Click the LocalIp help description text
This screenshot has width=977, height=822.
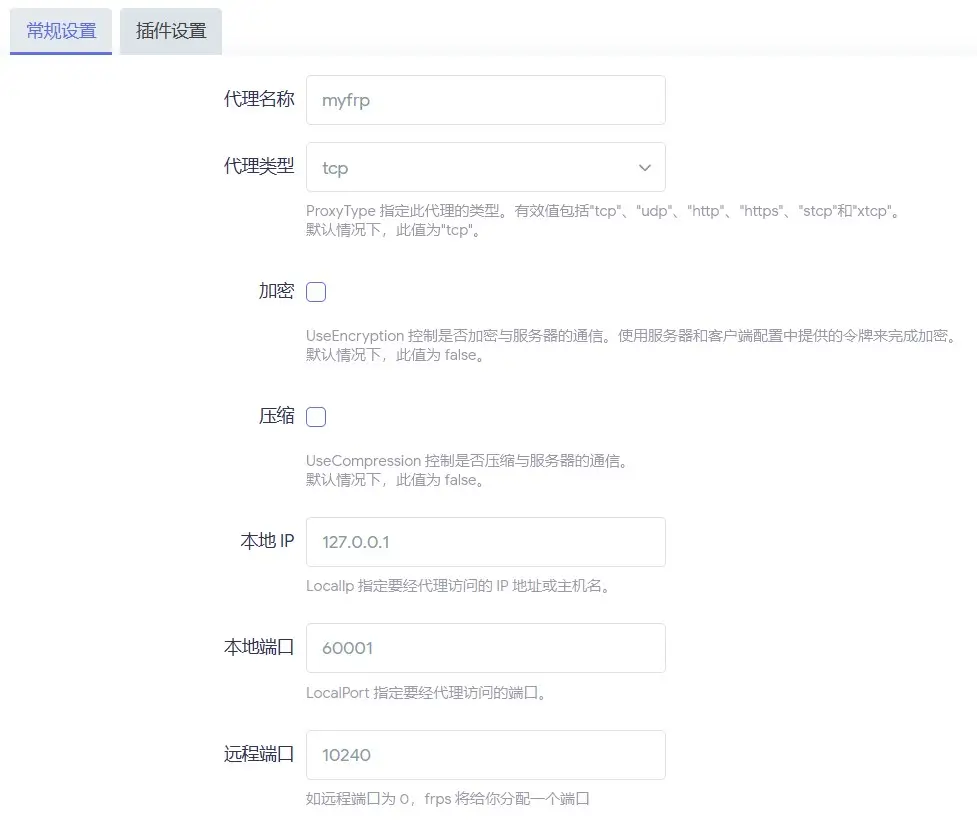(x=459, y=586)
